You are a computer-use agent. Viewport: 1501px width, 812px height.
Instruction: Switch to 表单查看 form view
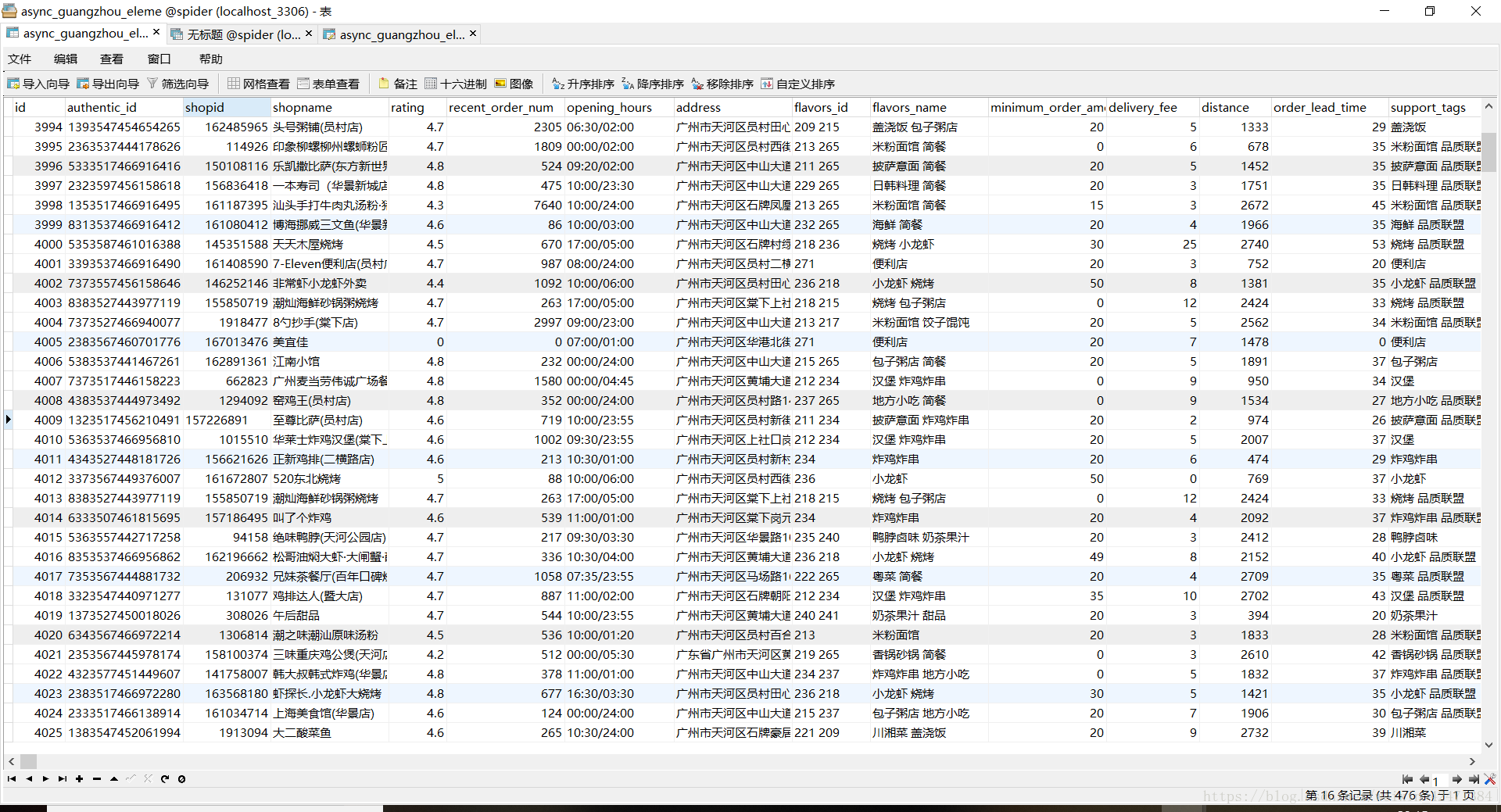328,84
